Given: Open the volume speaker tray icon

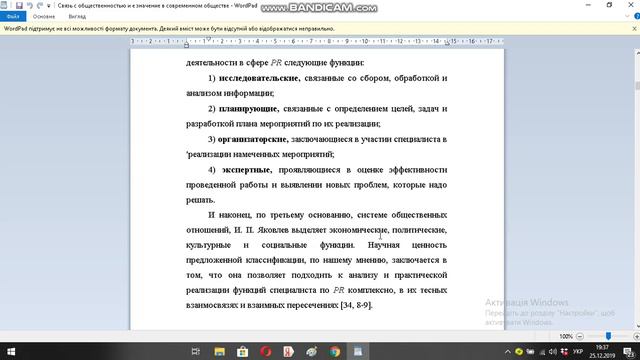Looking at the screenshot, I should pyautogui.click(x=553, y=351).
